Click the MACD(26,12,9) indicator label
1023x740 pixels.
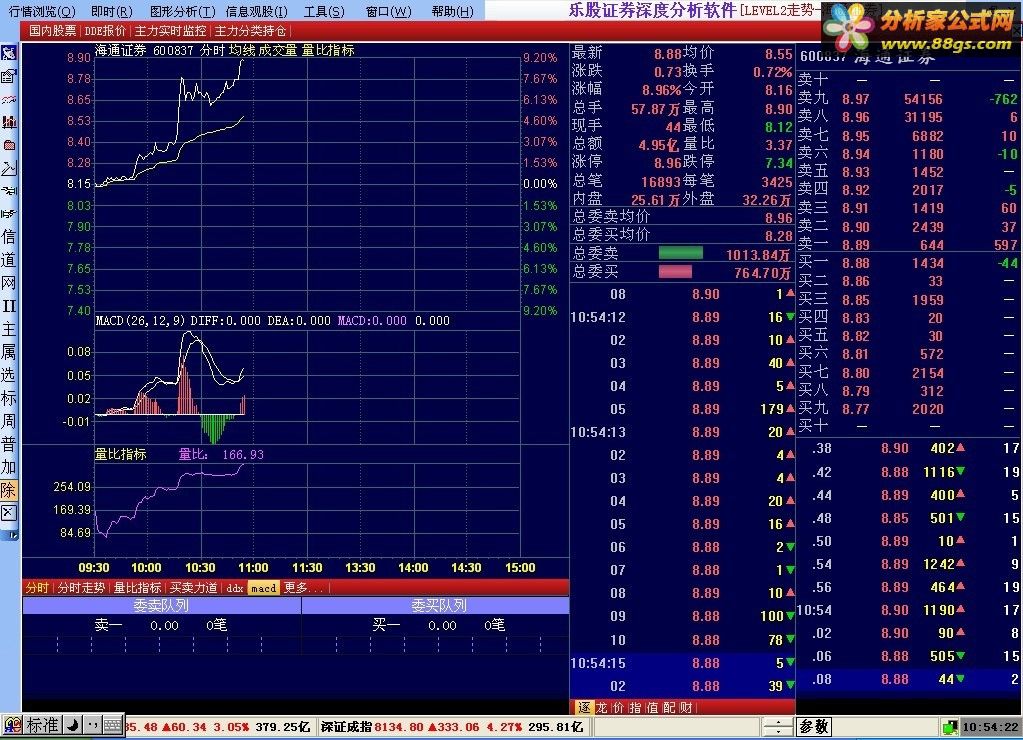click(143, 320)
